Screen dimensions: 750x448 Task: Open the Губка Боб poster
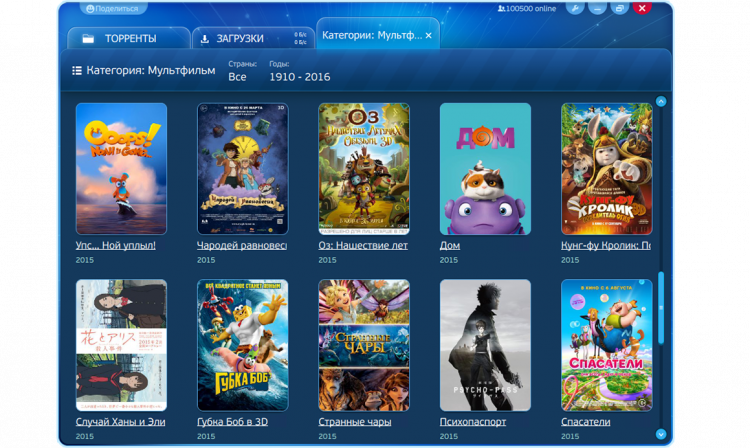(243, 345)
